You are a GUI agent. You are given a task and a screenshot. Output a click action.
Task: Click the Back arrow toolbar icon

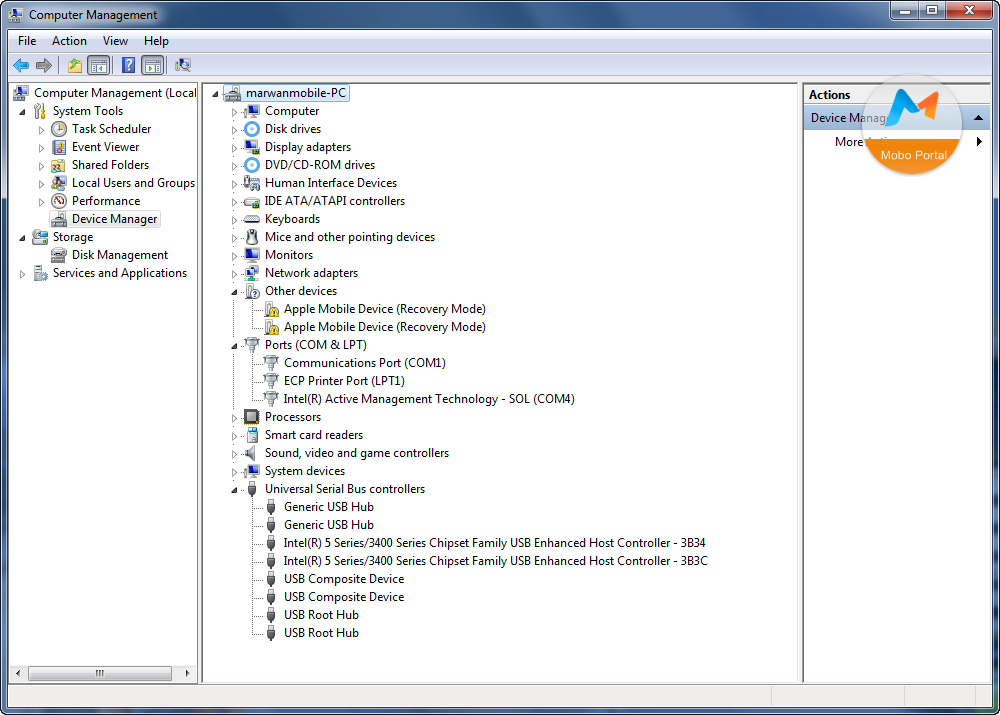coord(21,65)
